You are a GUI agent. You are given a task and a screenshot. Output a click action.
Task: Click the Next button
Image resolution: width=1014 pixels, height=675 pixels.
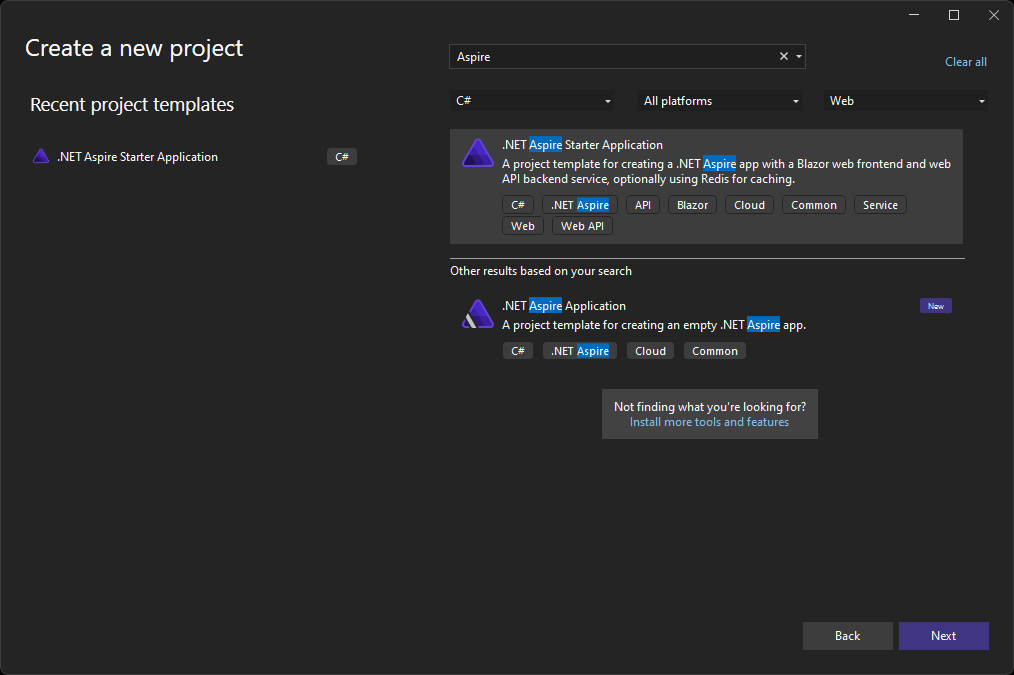coord(943,635)
